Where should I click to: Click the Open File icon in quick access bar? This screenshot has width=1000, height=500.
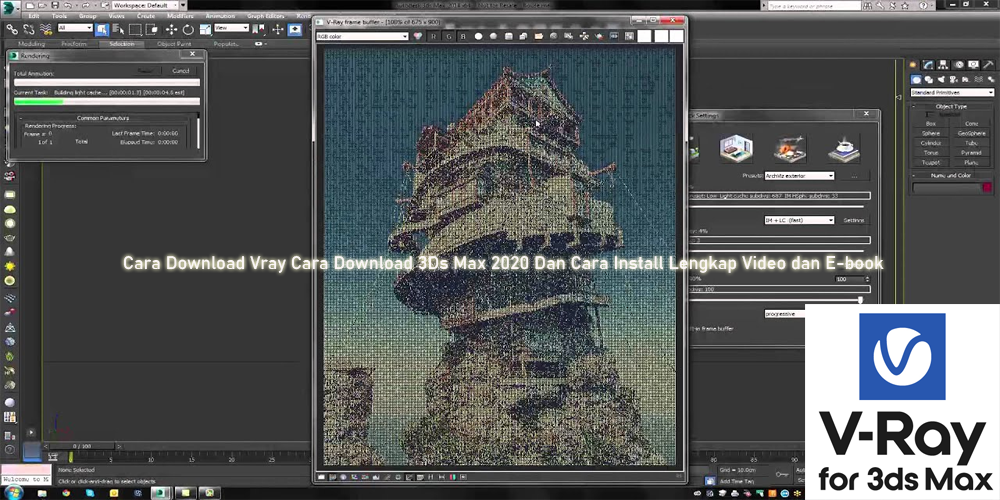(43, 5)
